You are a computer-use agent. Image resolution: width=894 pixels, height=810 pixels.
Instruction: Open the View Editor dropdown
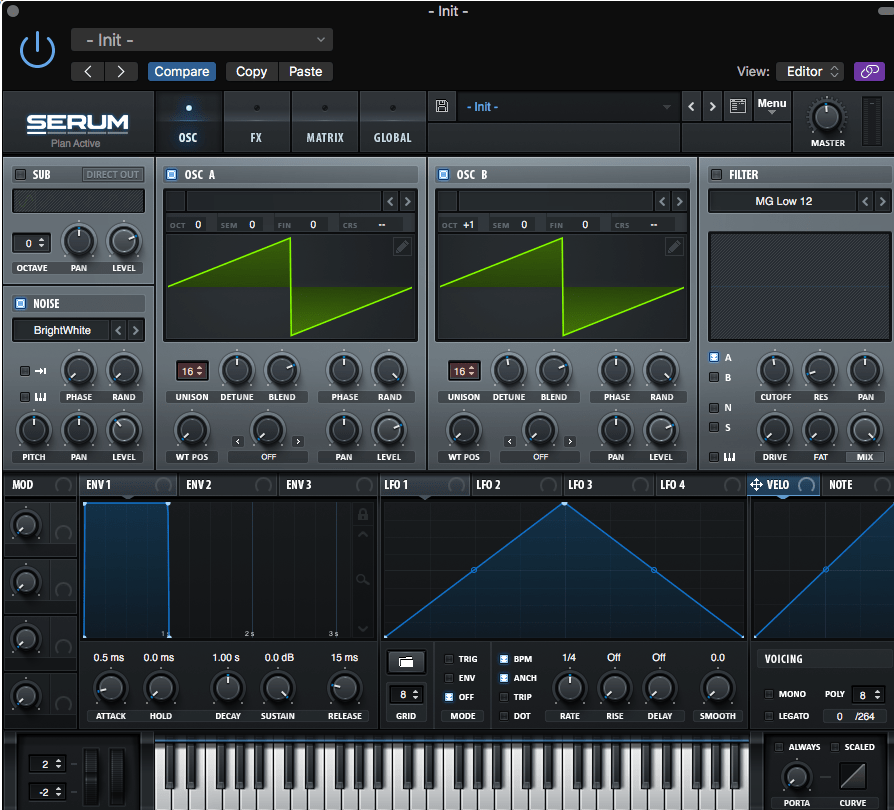810,71
